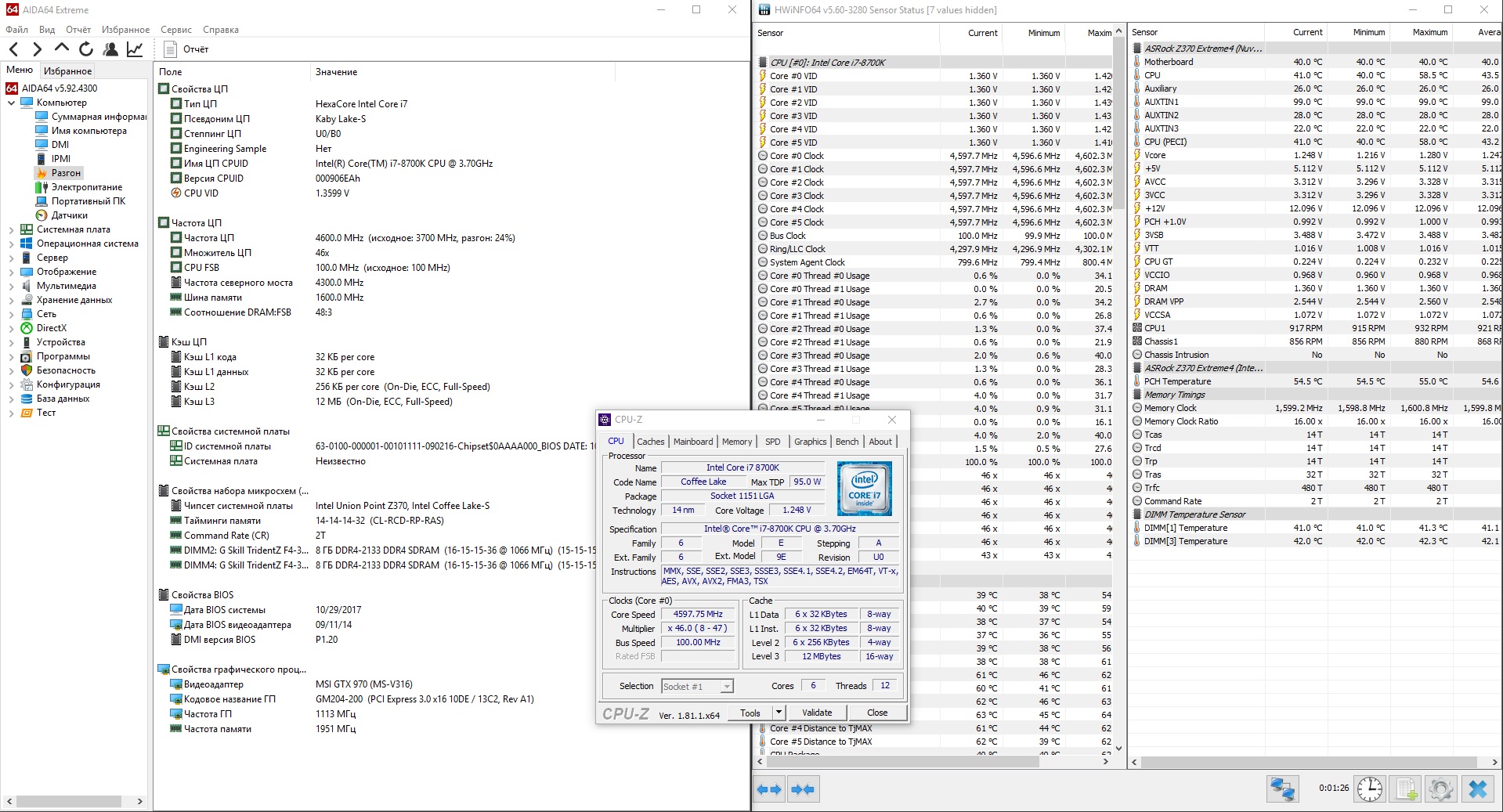Image resolution: width=1503 pixels, height=812 pixels.
Task: Open the CPU-Z Graphics tab
Action: [810, 442]
